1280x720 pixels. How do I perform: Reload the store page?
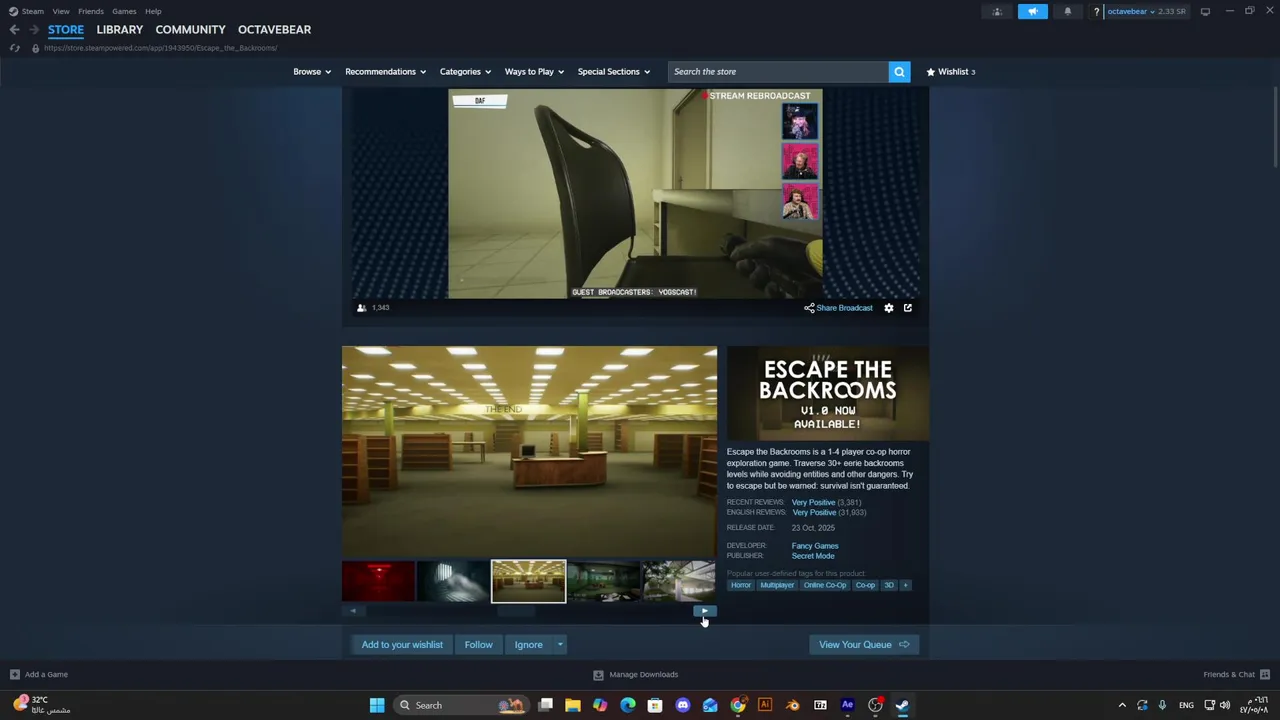coord(14,48)
